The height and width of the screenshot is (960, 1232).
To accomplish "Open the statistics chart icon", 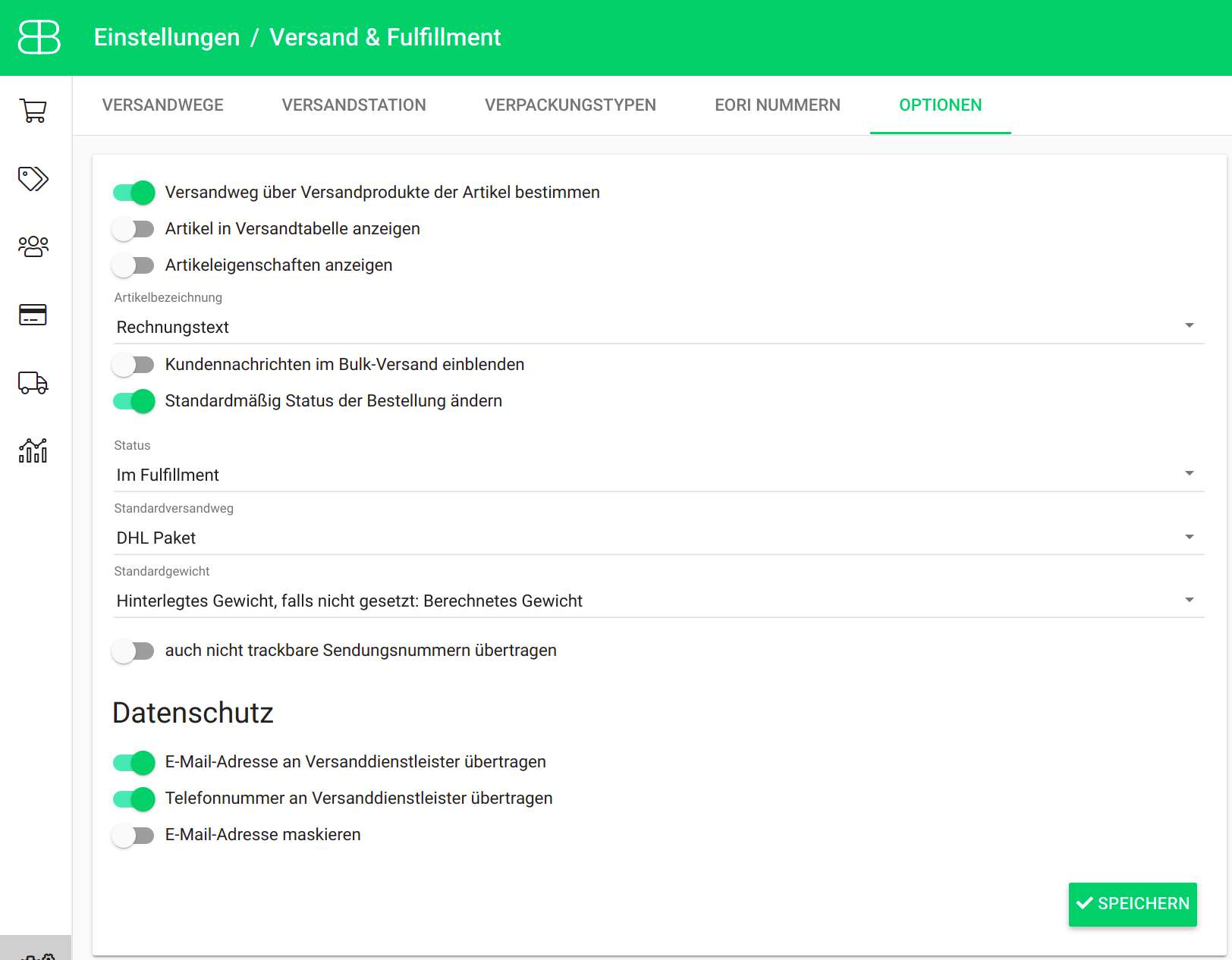I will tap(33, 450).
